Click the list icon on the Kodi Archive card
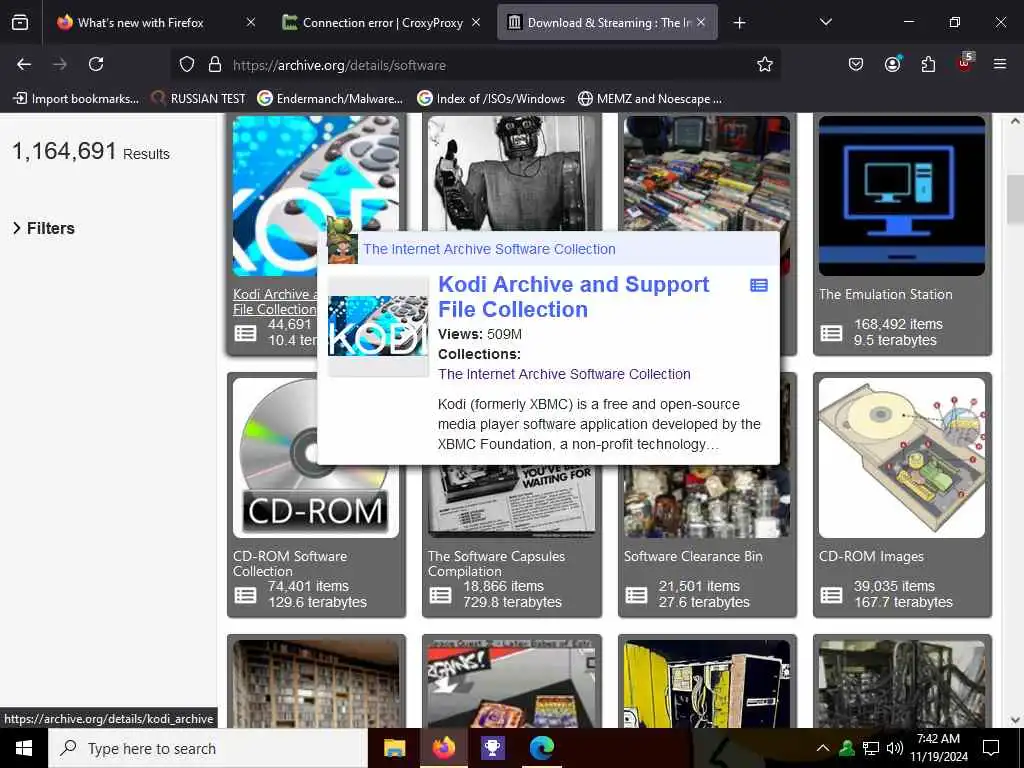 click(x=246, y=333)
